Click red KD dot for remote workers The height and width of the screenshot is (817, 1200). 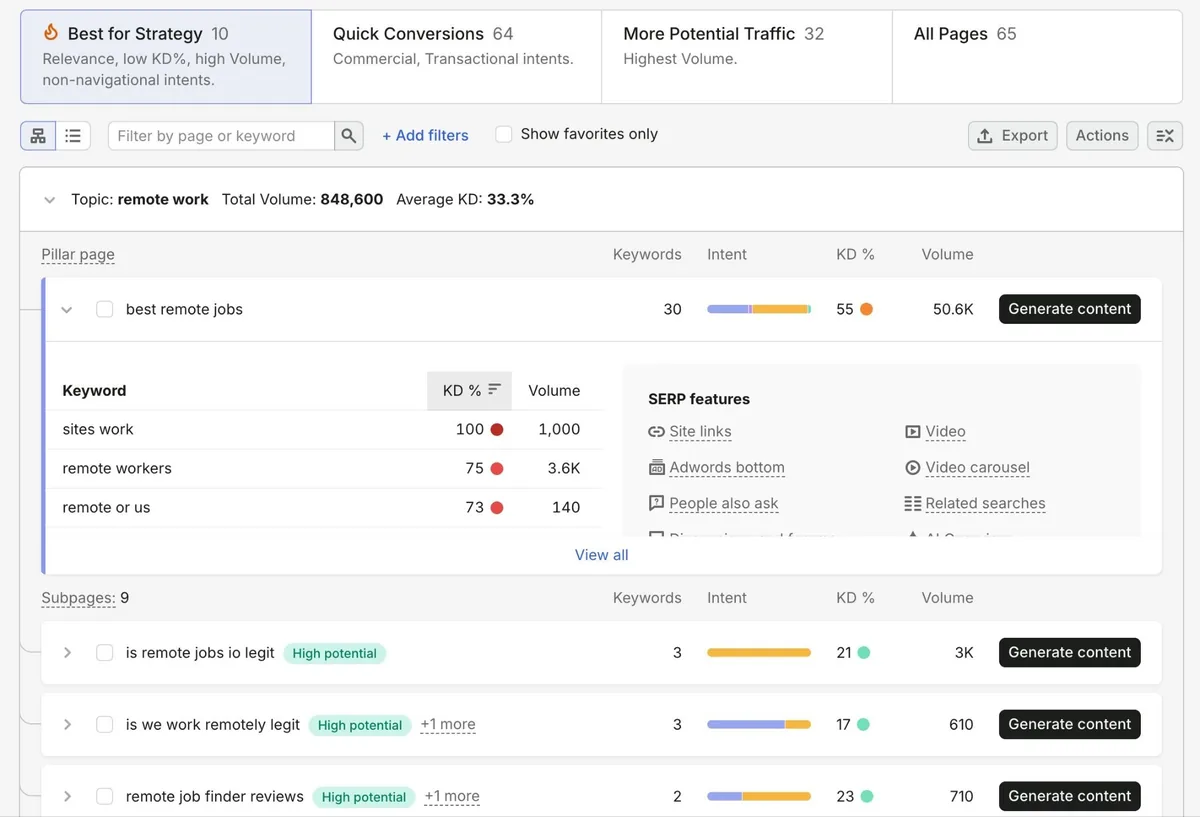[496, 468]
